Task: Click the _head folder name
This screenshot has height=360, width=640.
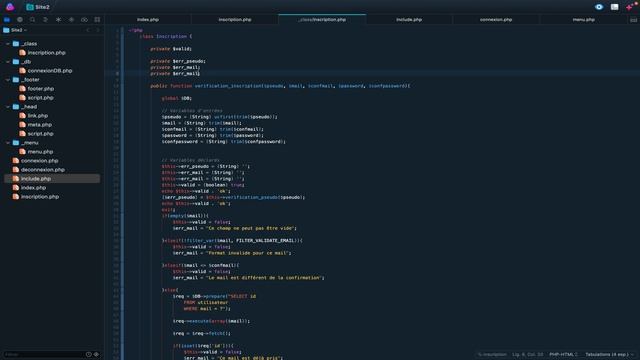Action: coord(29,107)
